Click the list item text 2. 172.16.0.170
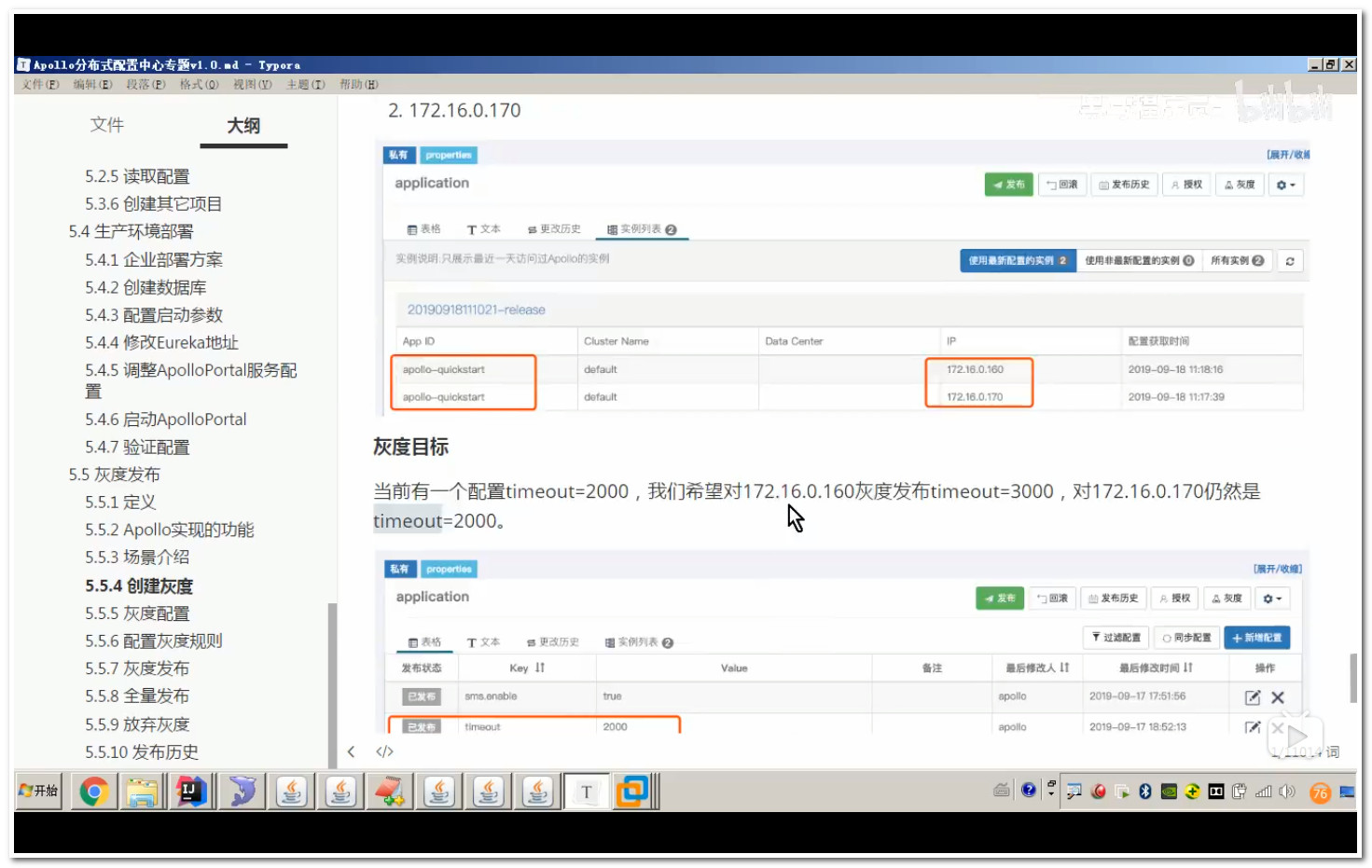Image resolution: width=1372 pixels, height=868 pixels. [454, 110]
